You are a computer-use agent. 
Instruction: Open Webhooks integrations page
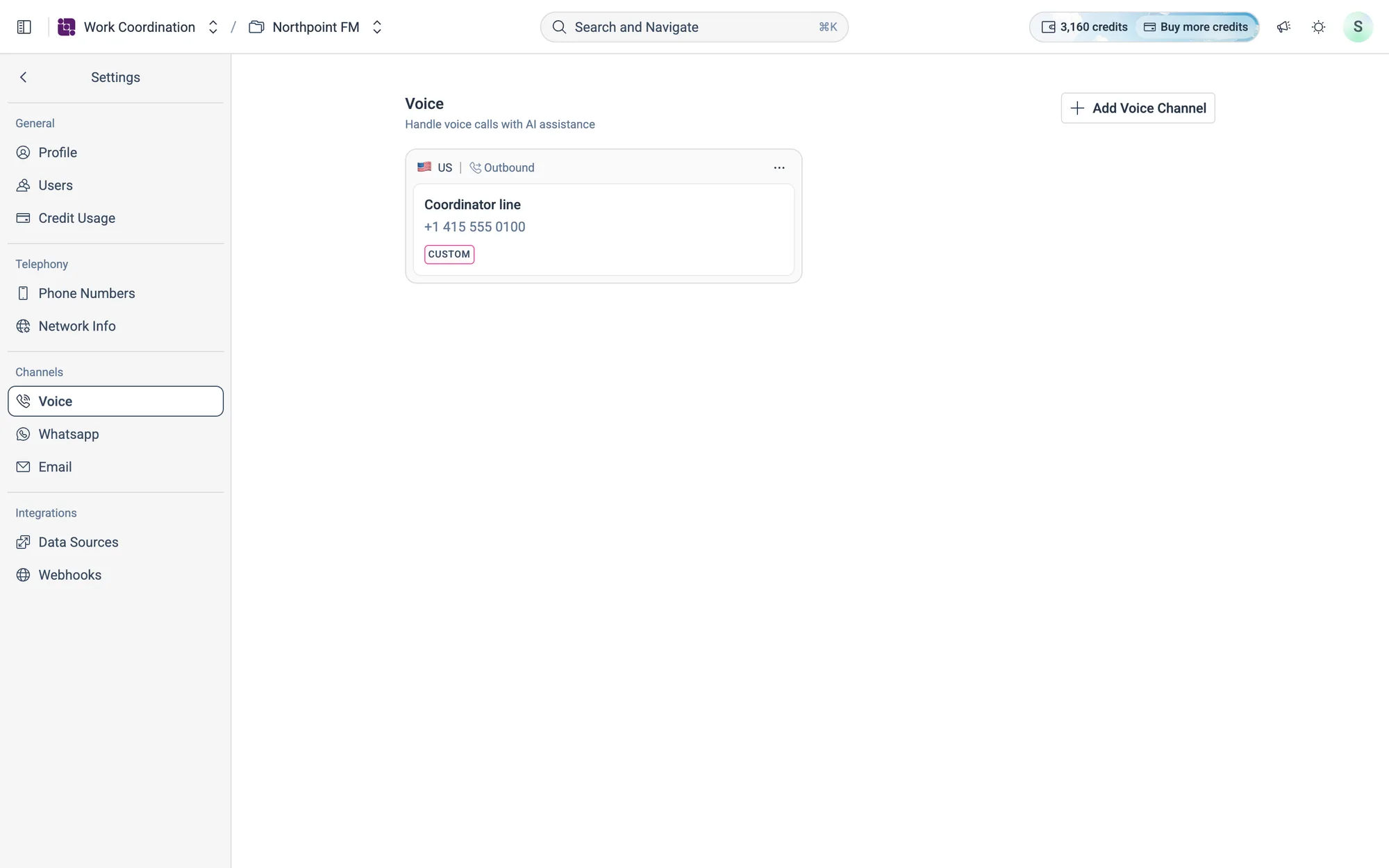coord(116,575)
